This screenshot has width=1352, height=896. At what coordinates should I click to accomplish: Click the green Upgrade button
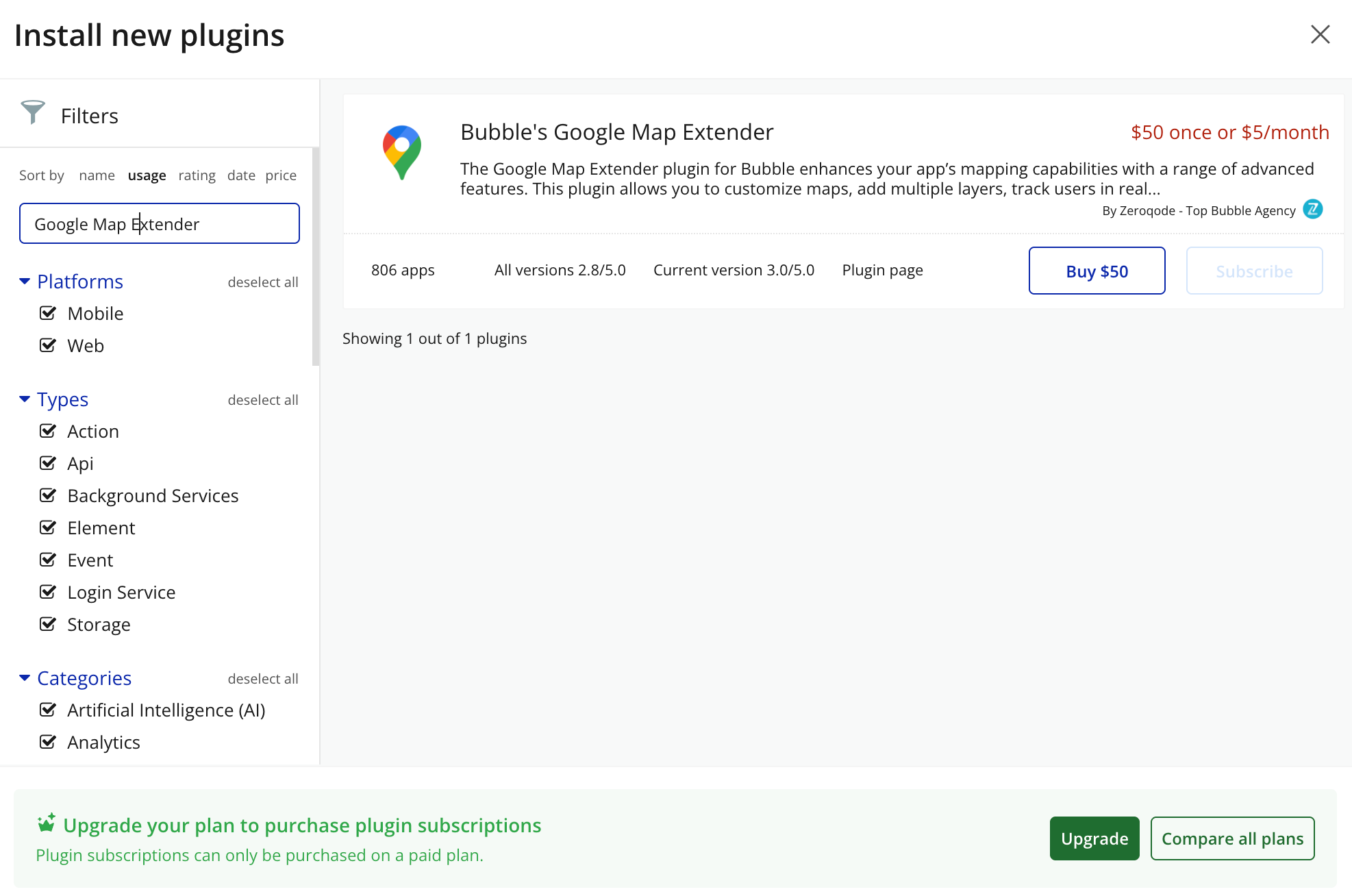coord(1094,838)
